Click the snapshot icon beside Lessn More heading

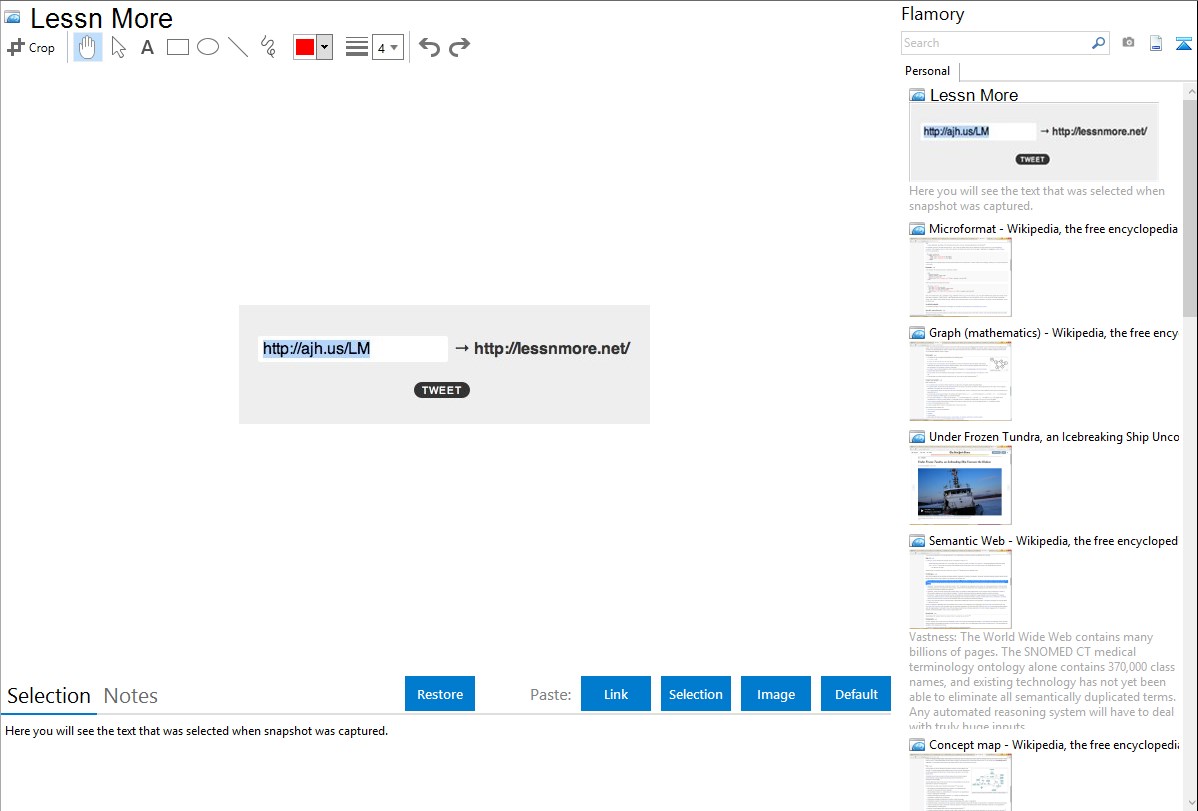[12, 17]
